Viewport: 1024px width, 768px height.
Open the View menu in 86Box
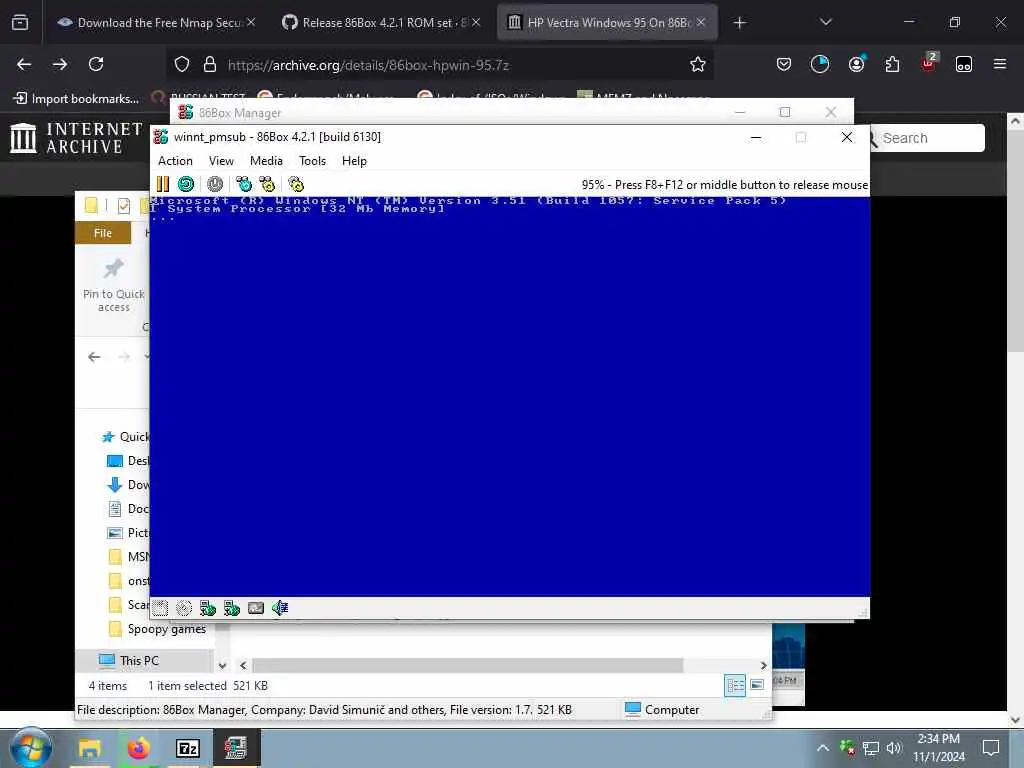[x=221, y=161]
